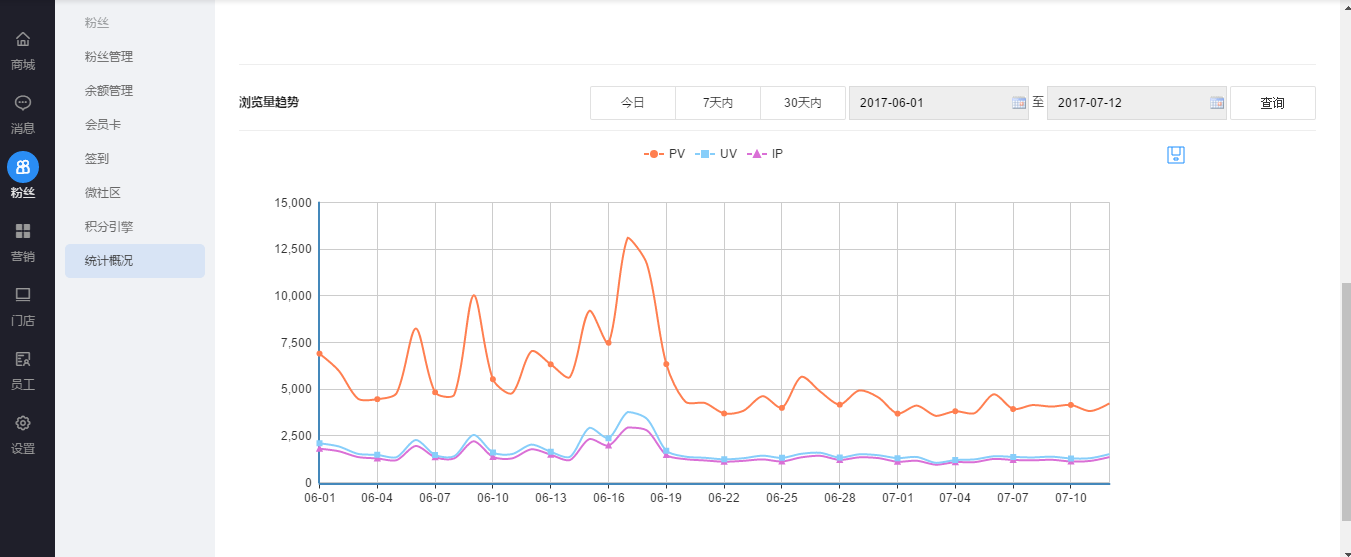
Task: Toggle the UV series in chart legend
Action: pyautogui.click(x=716, y=154)
